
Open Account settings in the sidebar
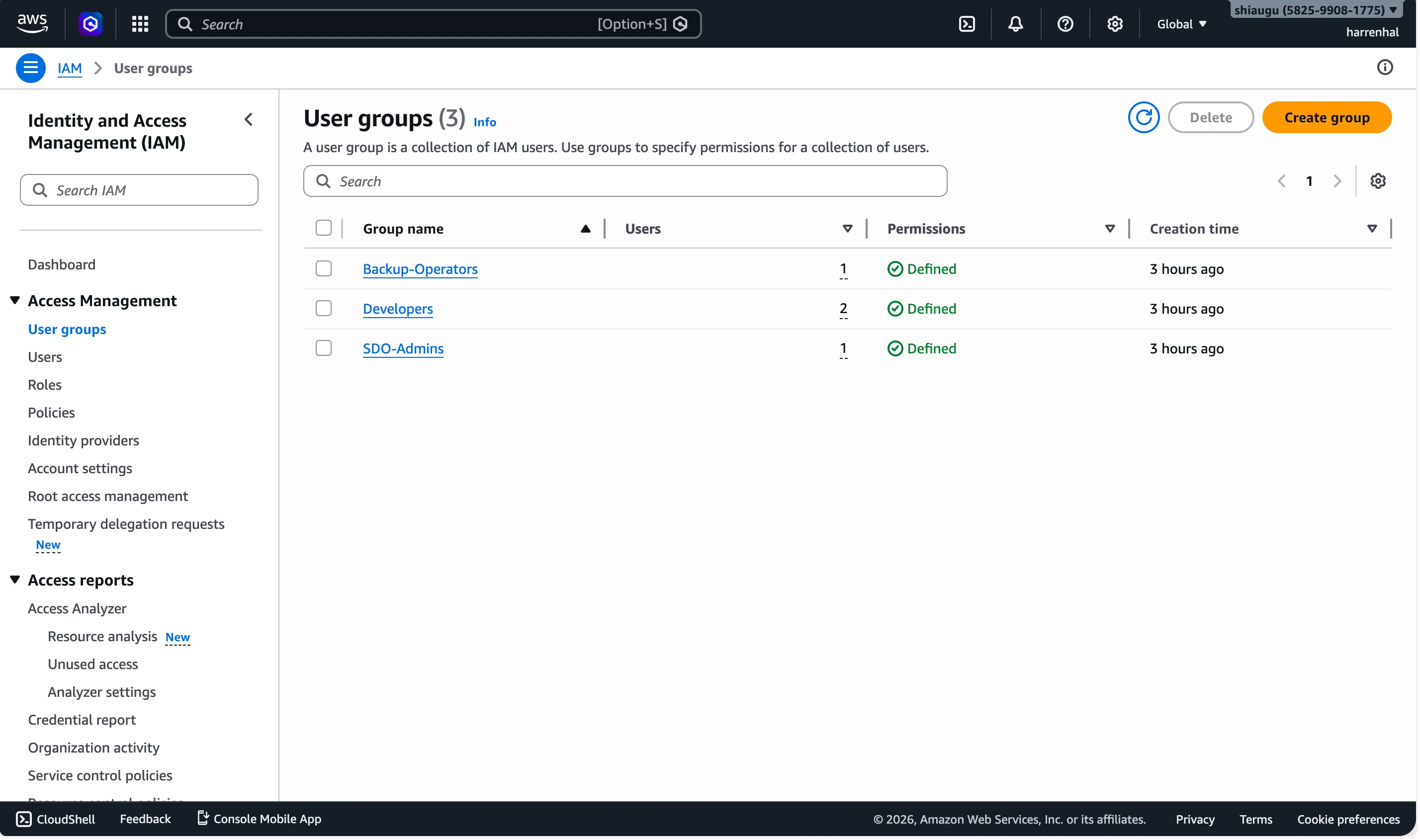tap(80, 468)
